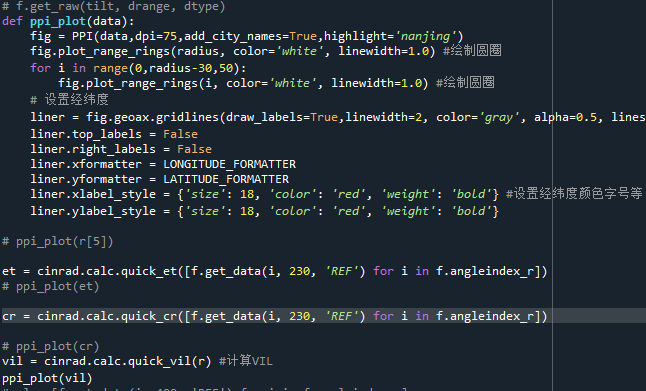Image resolution: width=646 pixels, height=391 pixels.
Task: Click the 230 value in the quick_et line
Action: pyautogui.click(x=300, y=271)
